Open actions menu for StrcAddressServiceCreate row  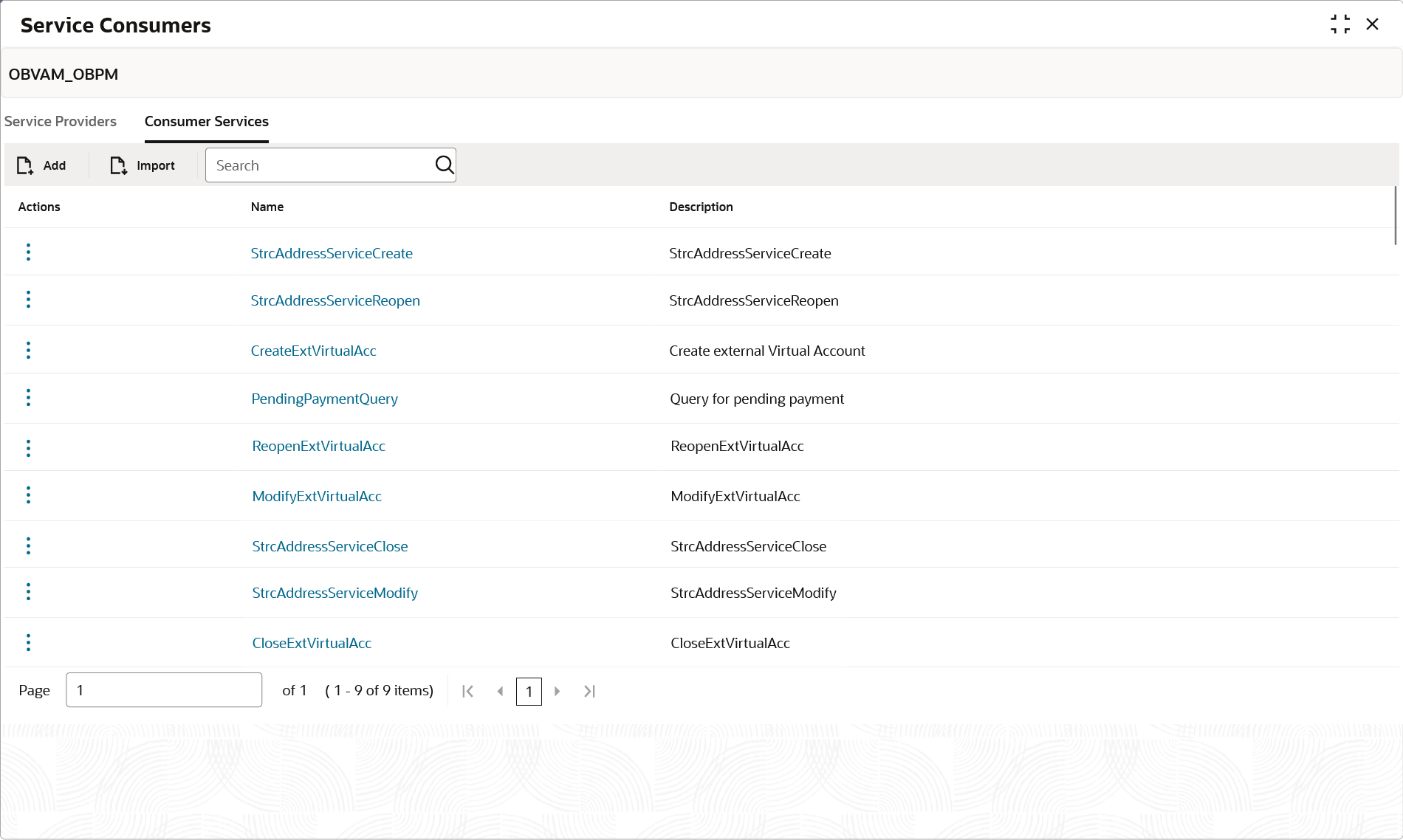28,252
